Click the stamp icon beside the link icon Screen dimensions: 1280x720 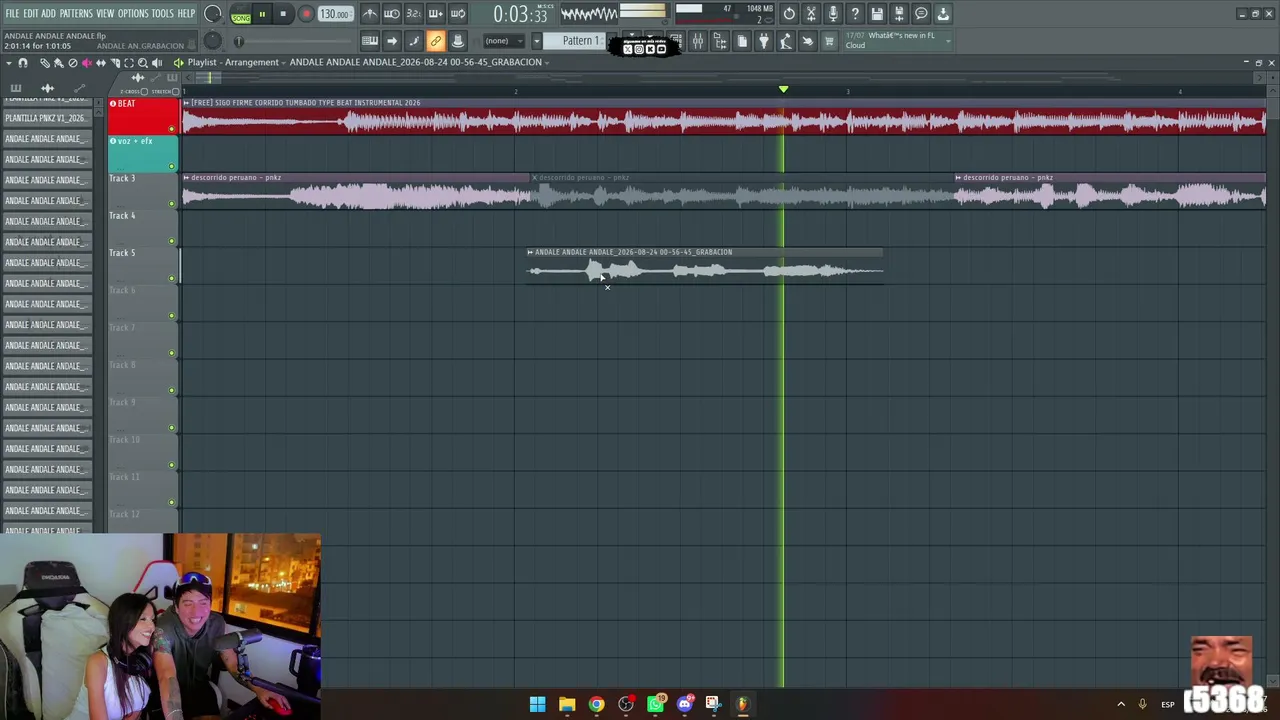pos(457,41)
